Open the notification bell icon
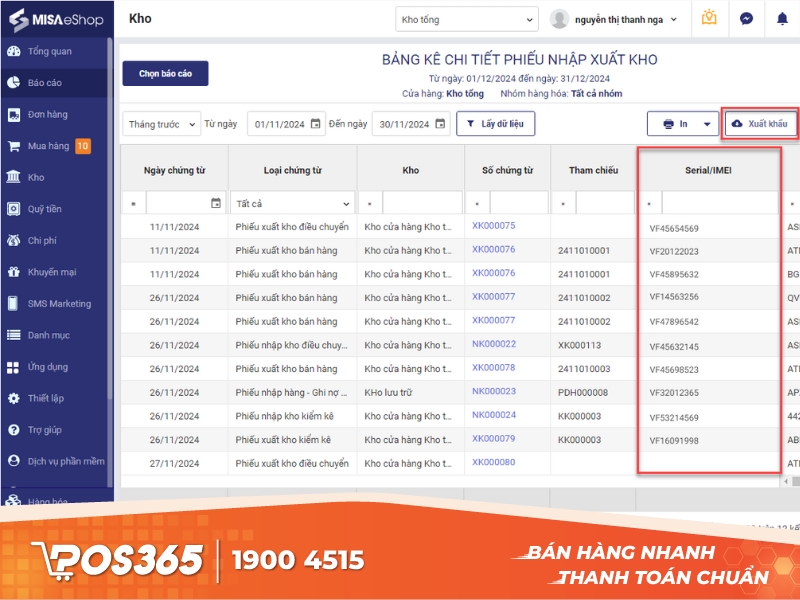Viewport: 800px width, 600px height. pos(782,19)
